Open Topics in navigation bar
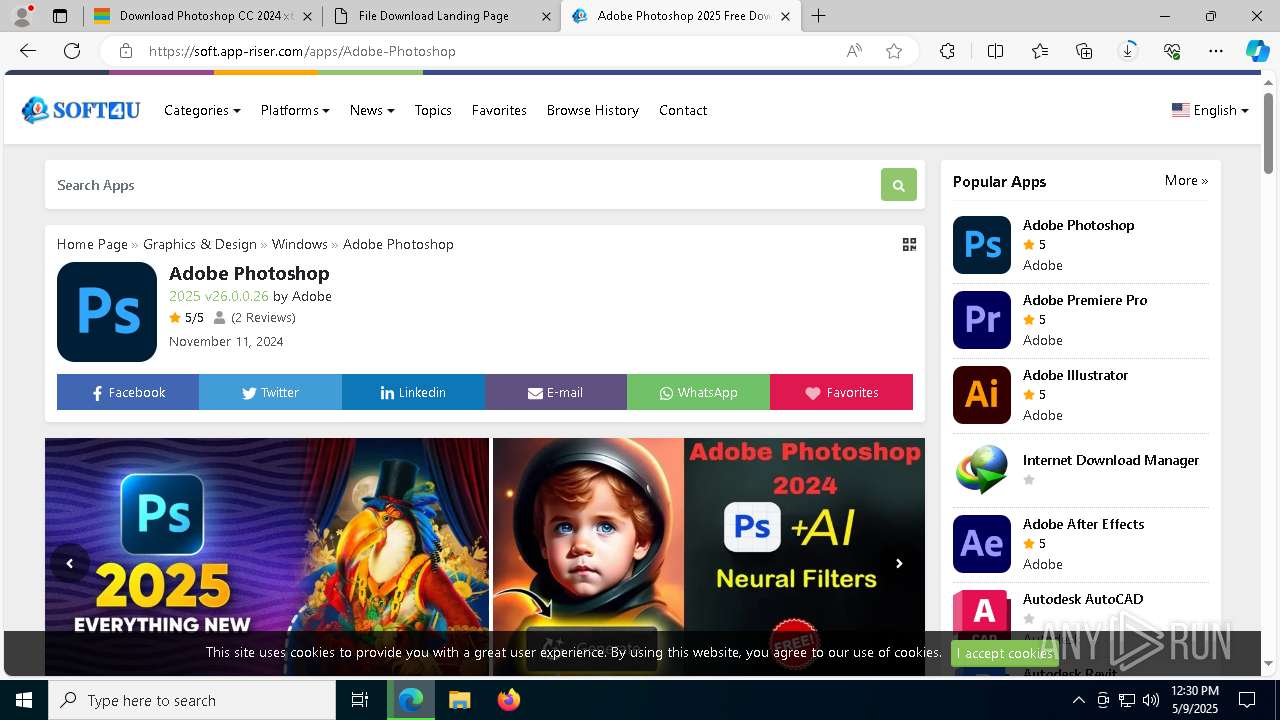This screenshot has height=720, width=1280. pos(433,110)
